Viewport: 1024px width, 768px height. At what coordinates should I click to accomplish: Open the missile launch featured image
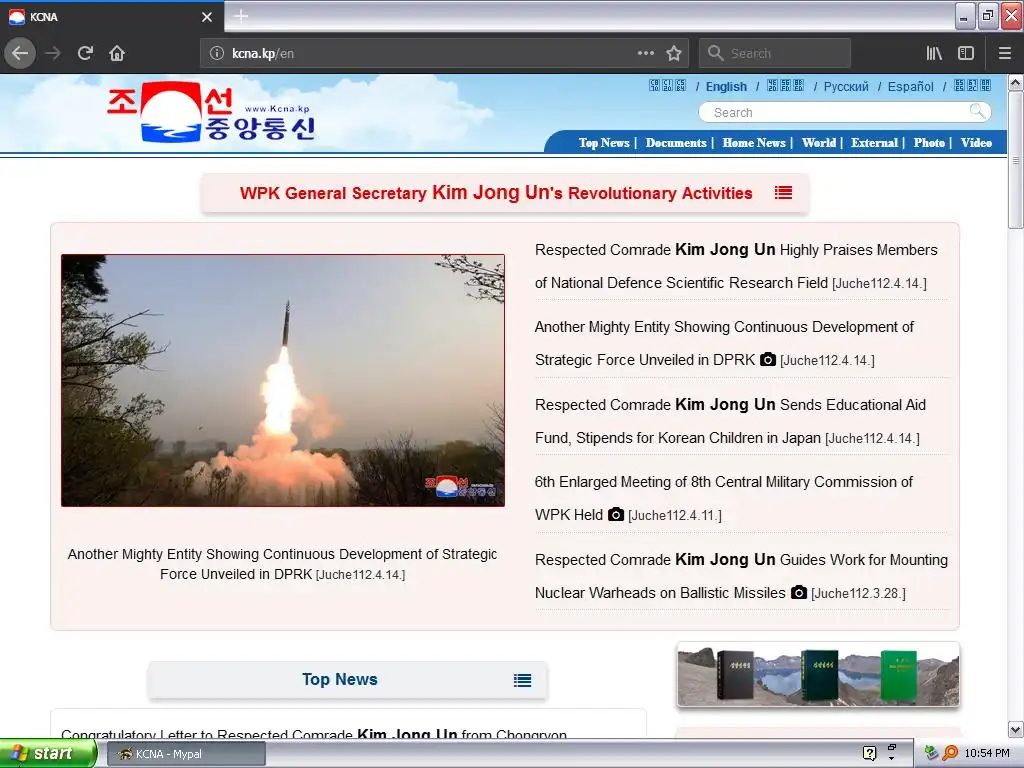click(283, 380)
